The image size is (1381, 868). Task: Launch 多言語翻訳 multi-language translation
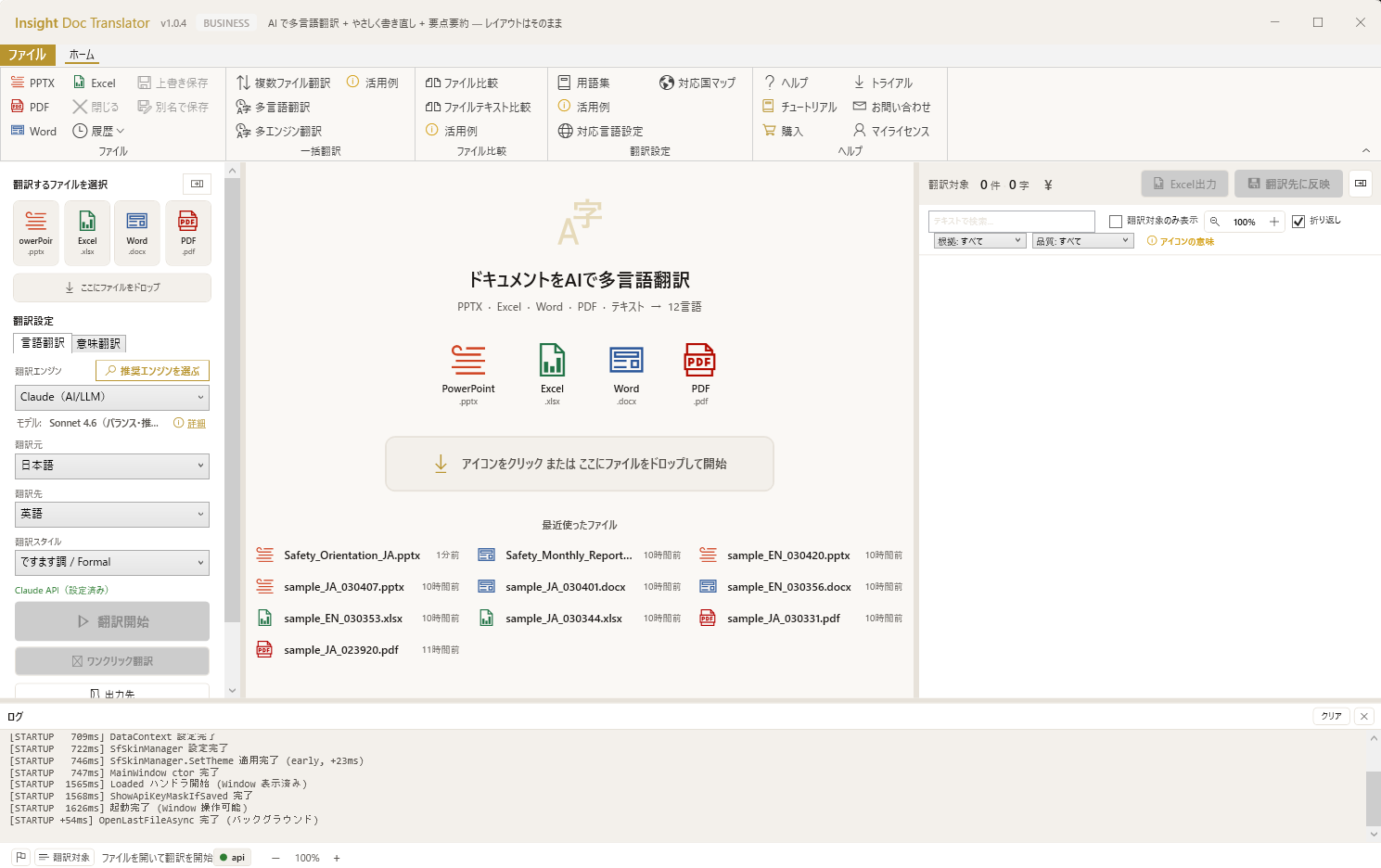click(273, 107)
